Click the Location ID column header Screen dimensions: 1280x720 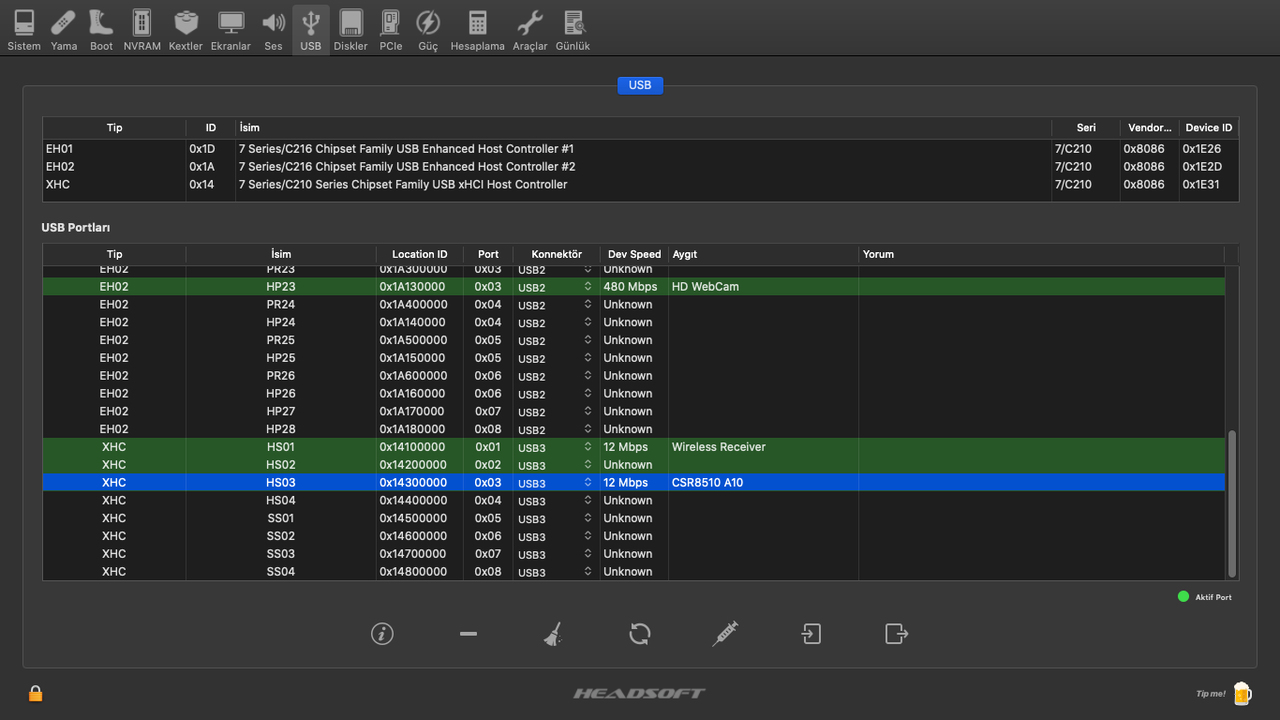(x=419, y=254)
